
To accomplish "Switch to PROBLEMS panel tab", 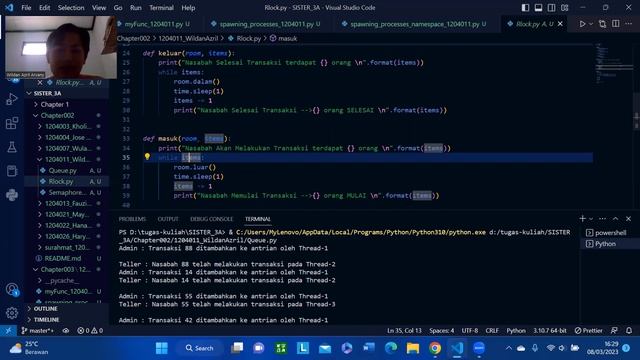I will (x=132, y=219).
